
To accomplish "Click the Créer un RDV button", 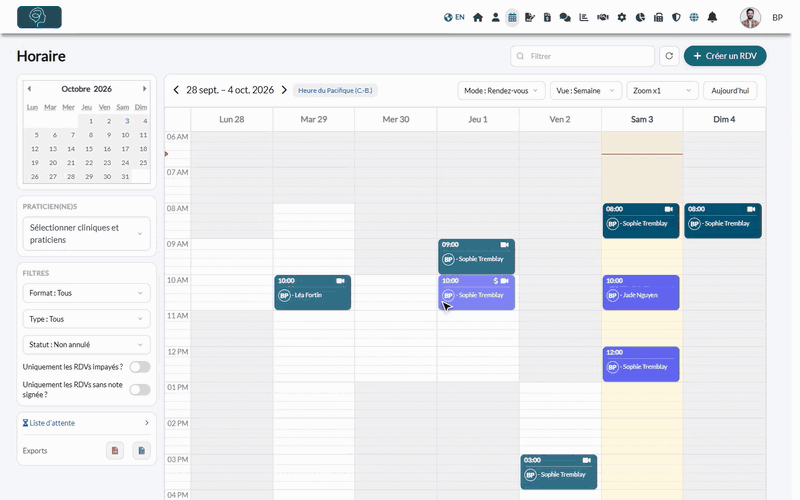I will (x=725, y=56).
